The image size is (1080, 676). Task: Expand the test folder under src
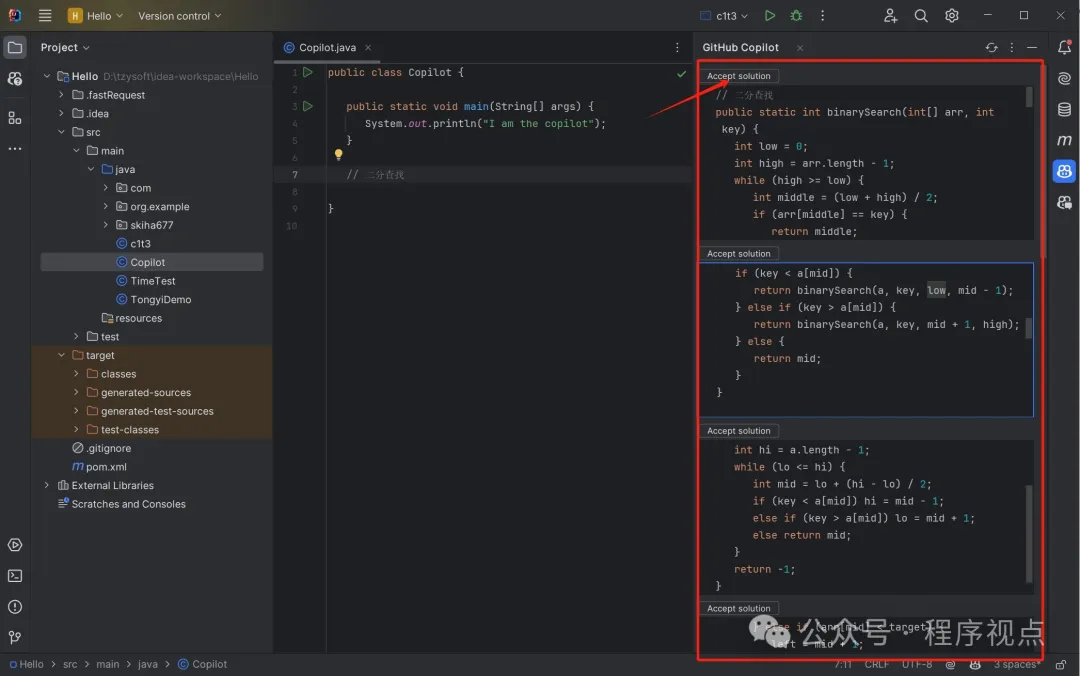(76, 336)
